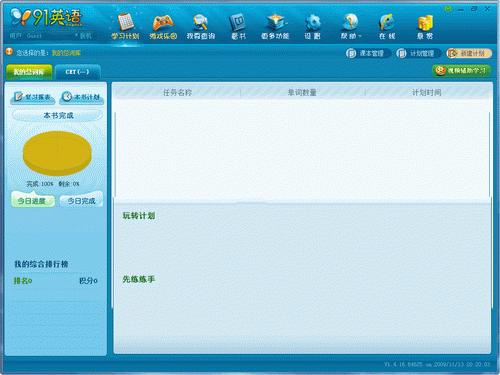Image resolution: width=500 pixels, height=375 pixels.
Task: Click the orange 新建计划 button
Action: (x=469, y=53)
